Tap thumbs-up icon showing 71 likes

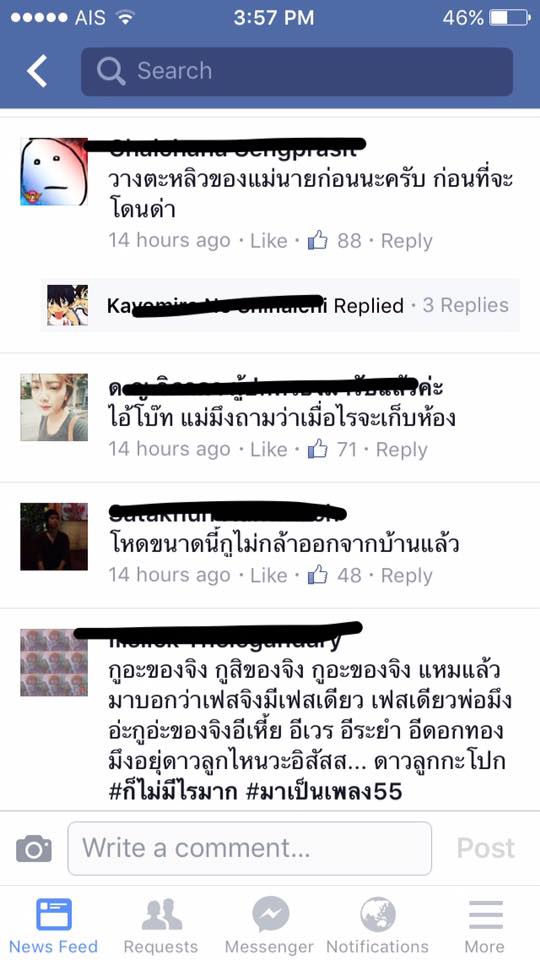click(317, 449)
